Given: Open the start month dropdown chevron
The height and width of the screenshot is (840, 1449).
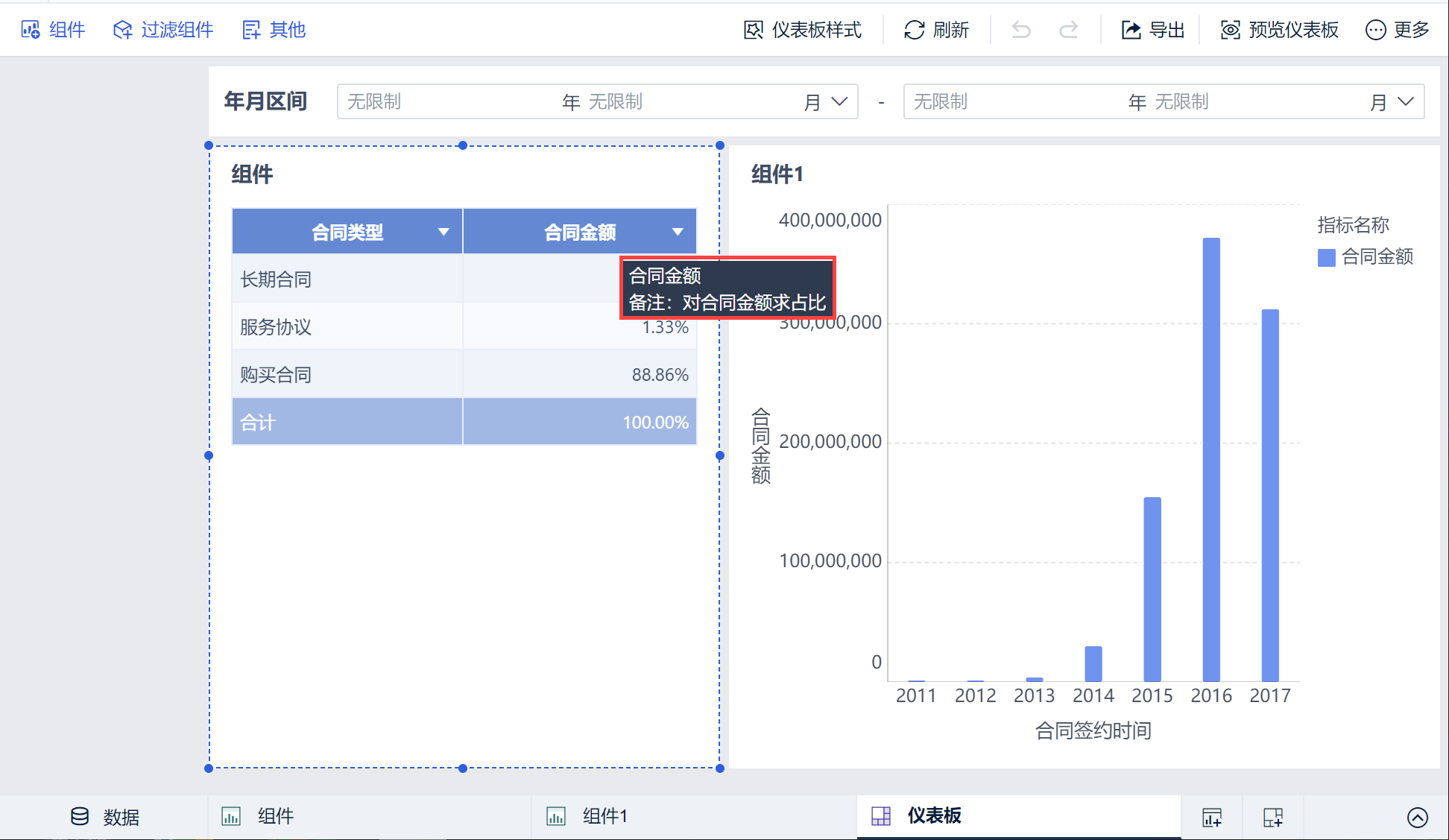Looking at the screenshot, I should pyautogui.click(x=839, y=101).
